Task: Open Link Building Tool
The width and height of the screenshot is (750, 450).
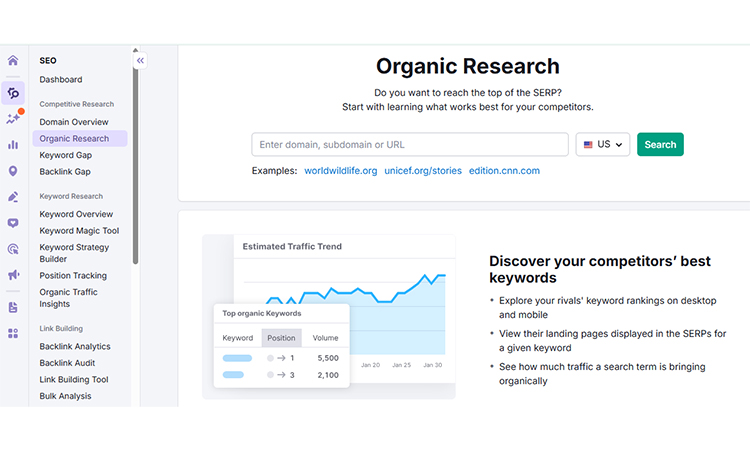Action: click(74, 379)
